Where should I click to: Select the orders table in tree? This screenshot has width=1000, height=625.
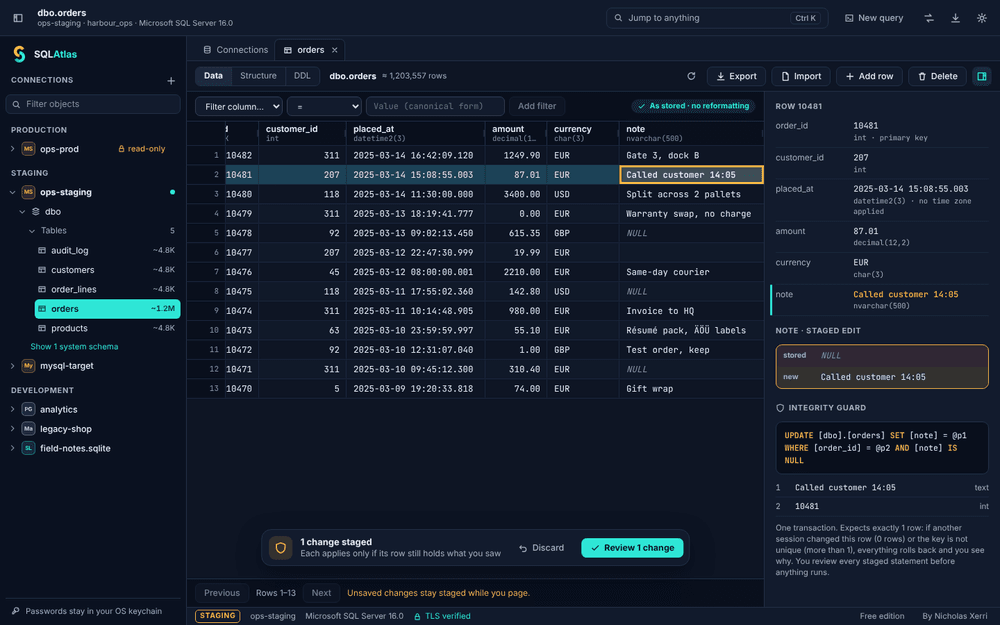pos(107,309)
